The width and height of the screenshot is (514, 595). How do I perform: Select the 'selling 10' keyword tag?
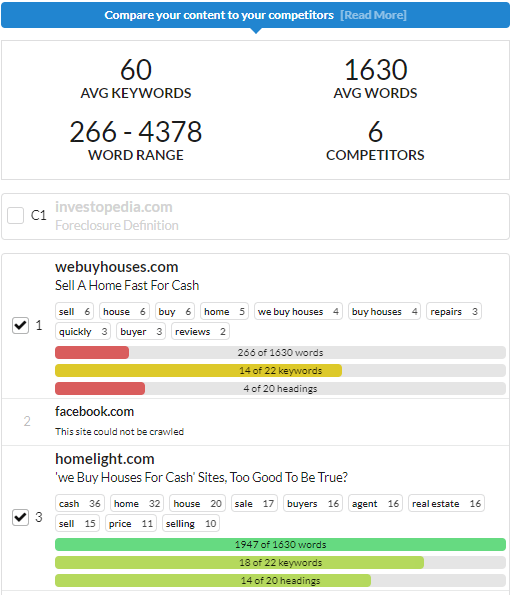click(x=191, y=524)
